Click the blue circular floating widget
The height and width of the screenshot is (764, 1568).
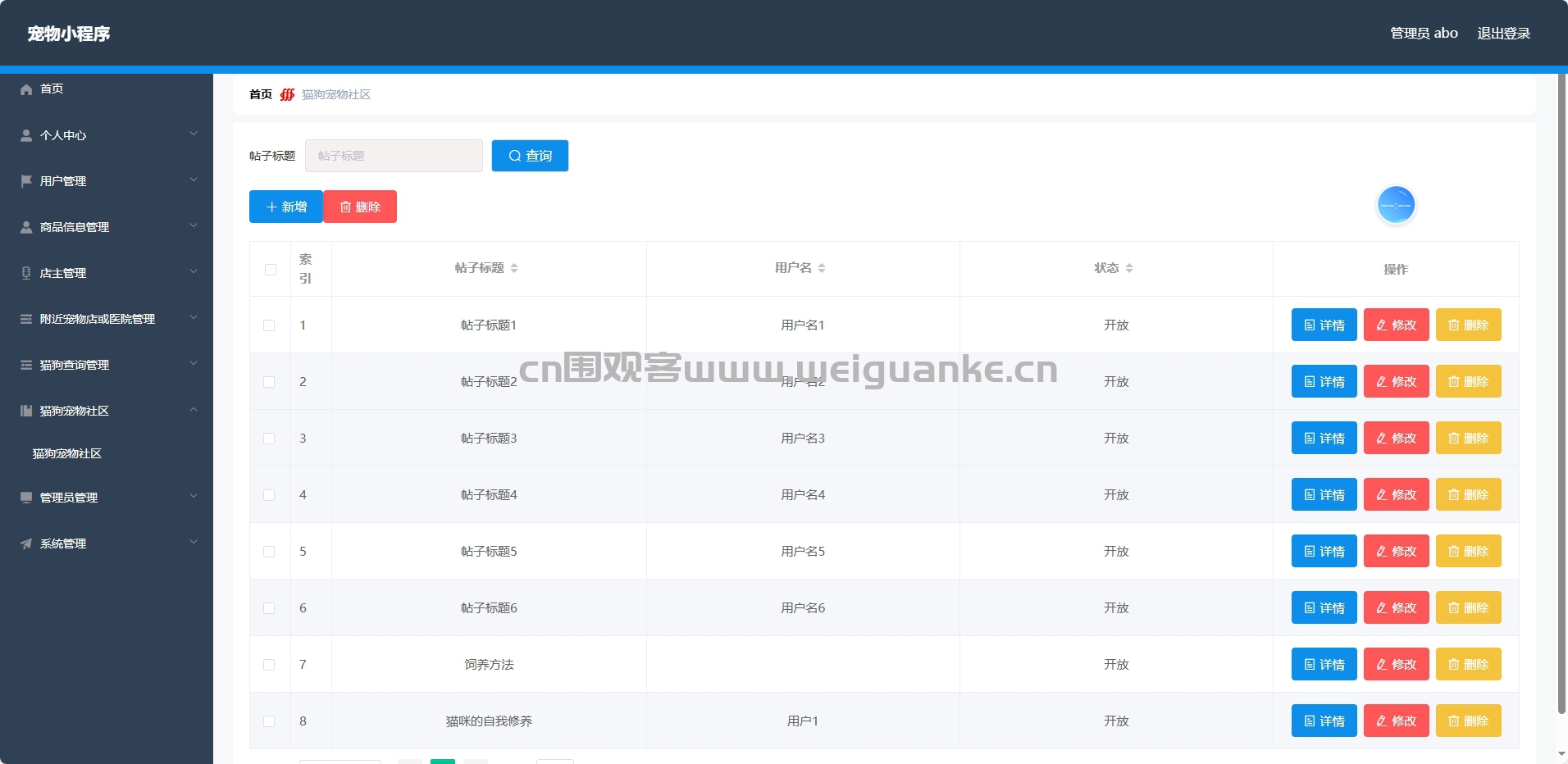click(x=1396, y=205)
